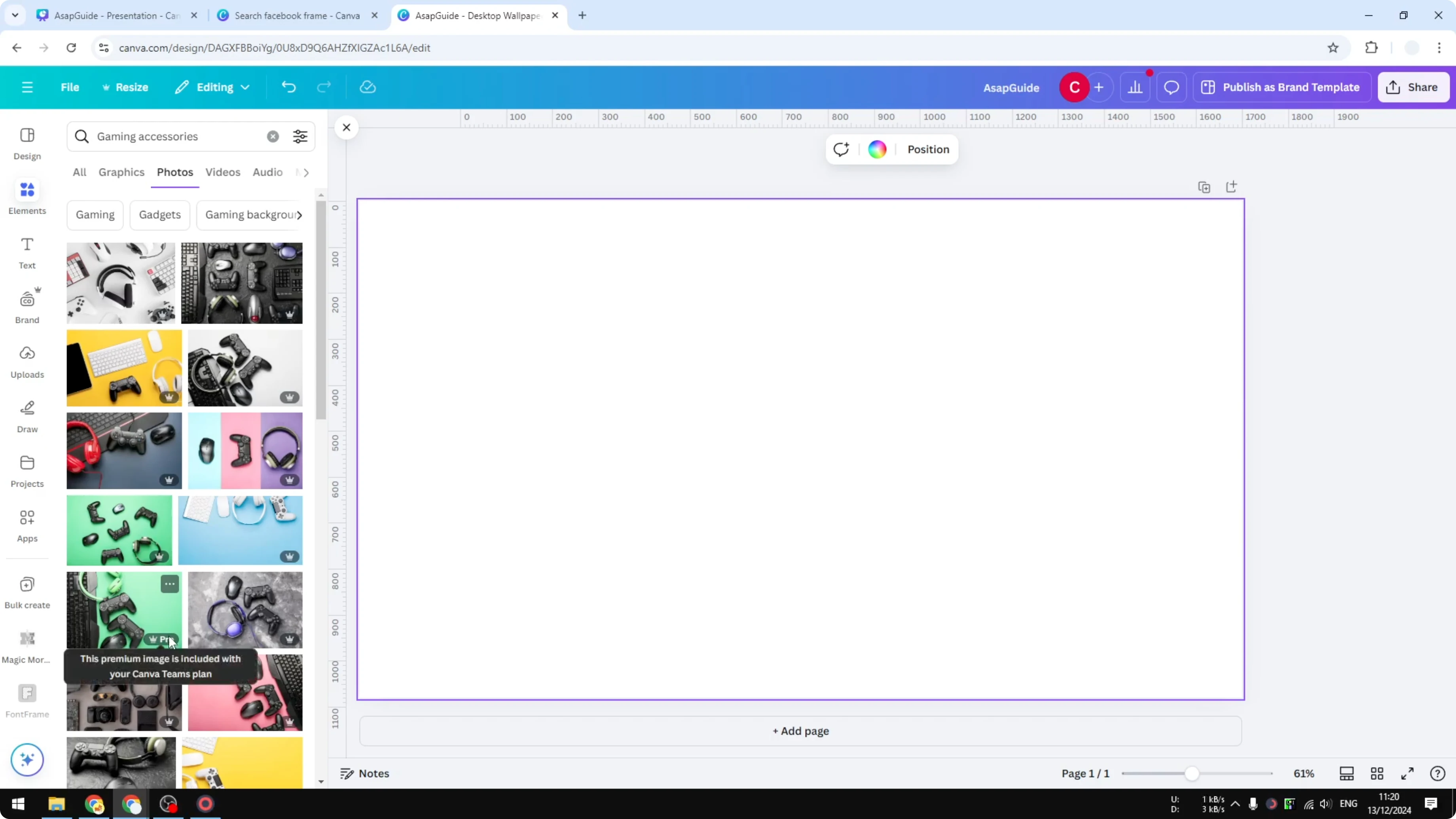Toggle the Notes panel at bottom left

point(364,773)
